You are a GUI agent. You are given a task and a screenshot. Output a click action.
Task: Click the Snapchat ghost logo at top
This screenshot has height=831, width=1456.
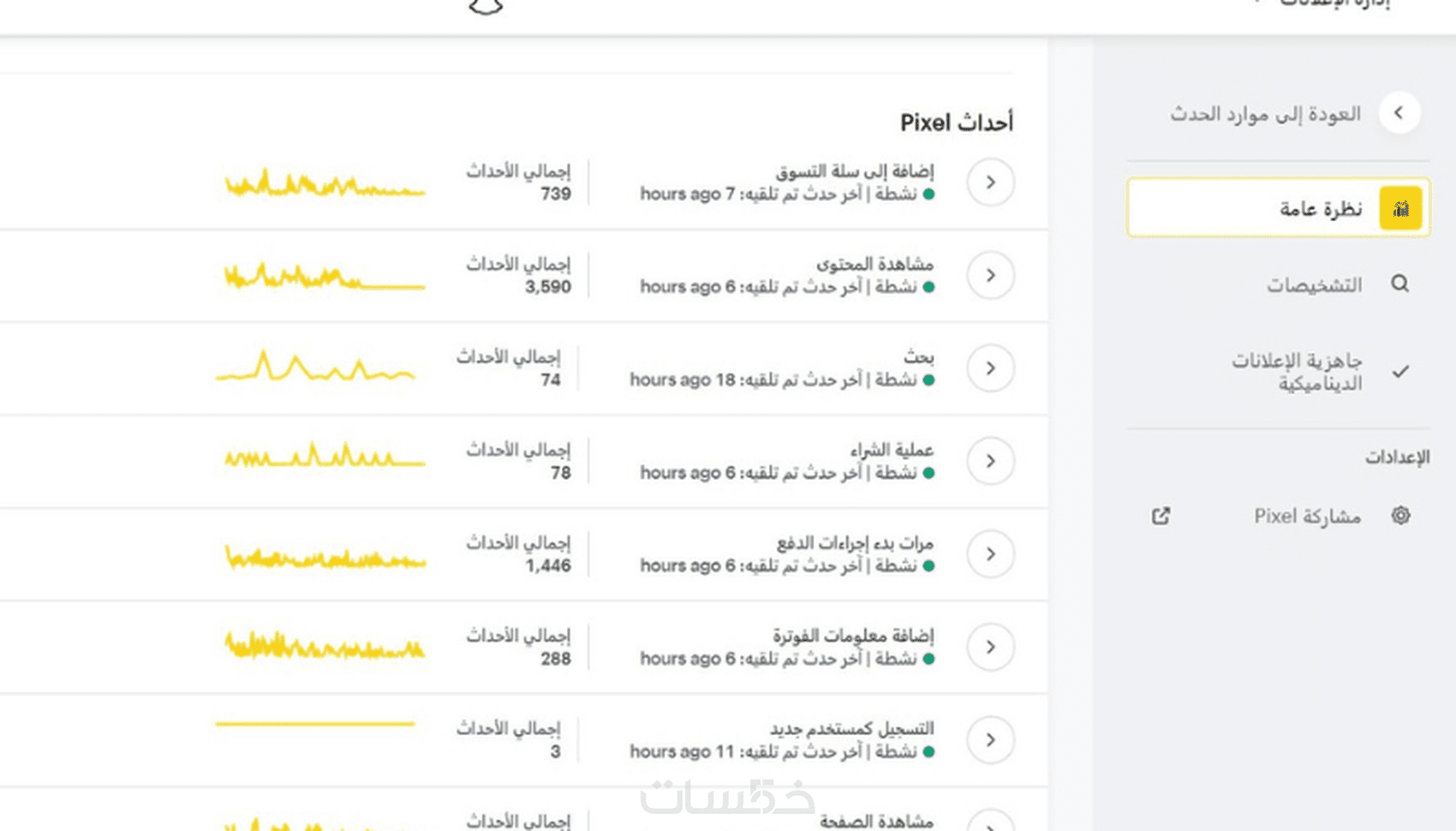point(486,7)
